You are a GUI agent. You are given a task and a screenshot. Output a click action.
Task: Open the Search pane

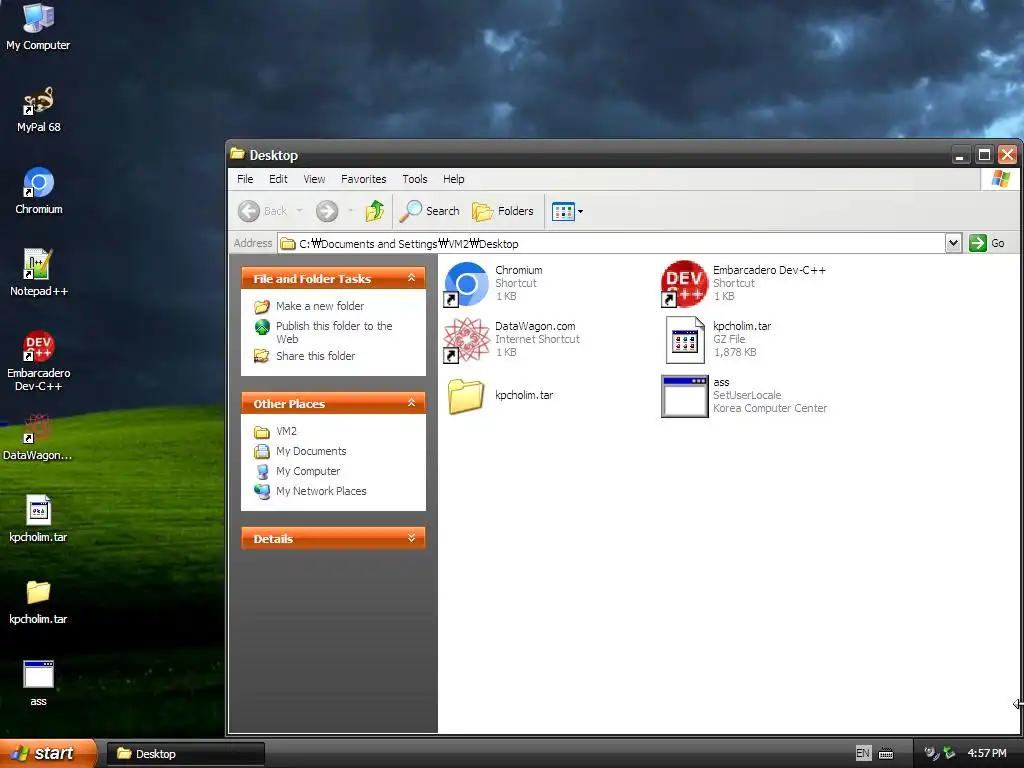pyautogui.click(x=430, y=211)
